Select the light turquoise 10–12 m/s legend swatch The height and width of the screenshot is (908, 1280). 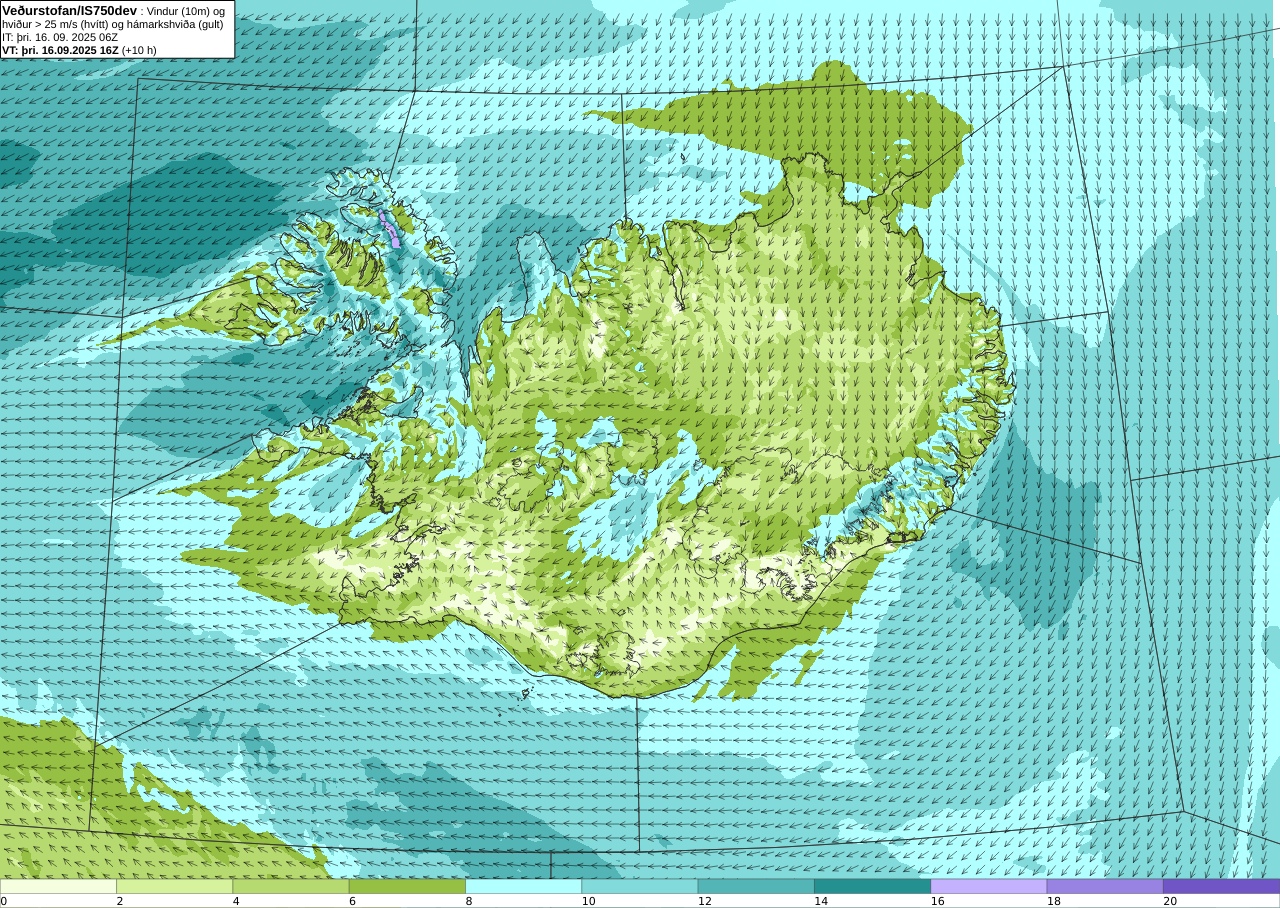pos(640,886)
